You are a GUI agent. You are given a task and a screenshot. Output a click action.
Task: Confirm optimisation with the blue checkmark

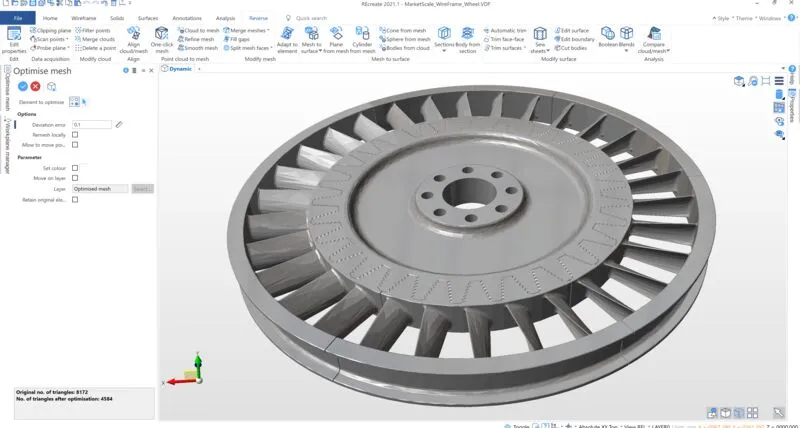(x=22, y=87)
